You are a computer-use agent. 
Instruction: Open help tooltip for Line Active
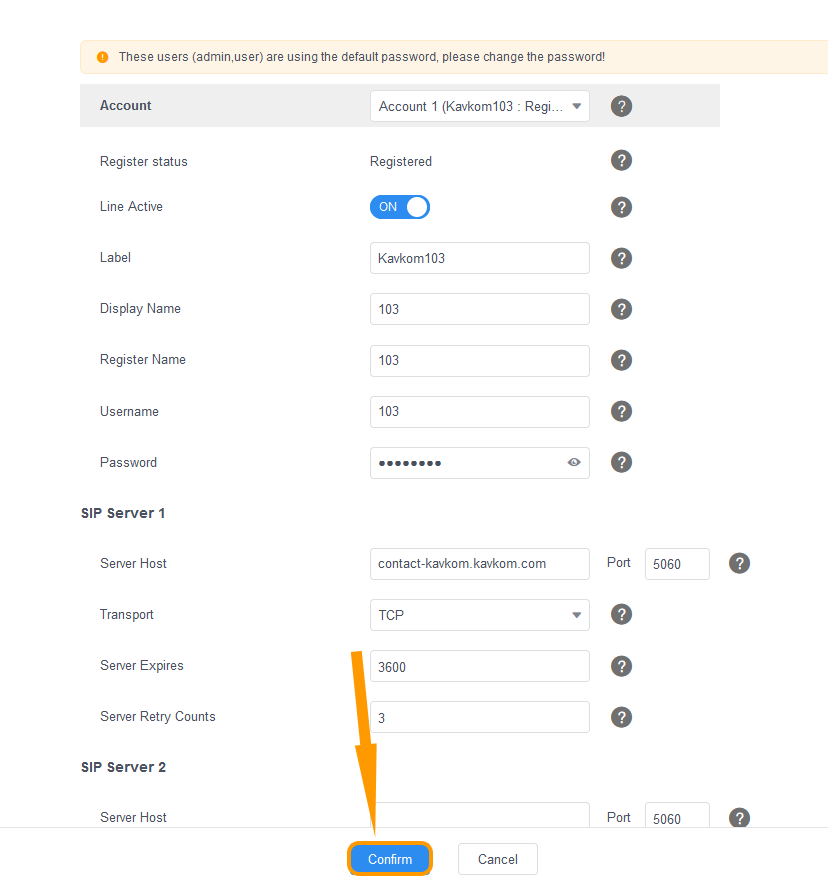pos(621,207)
